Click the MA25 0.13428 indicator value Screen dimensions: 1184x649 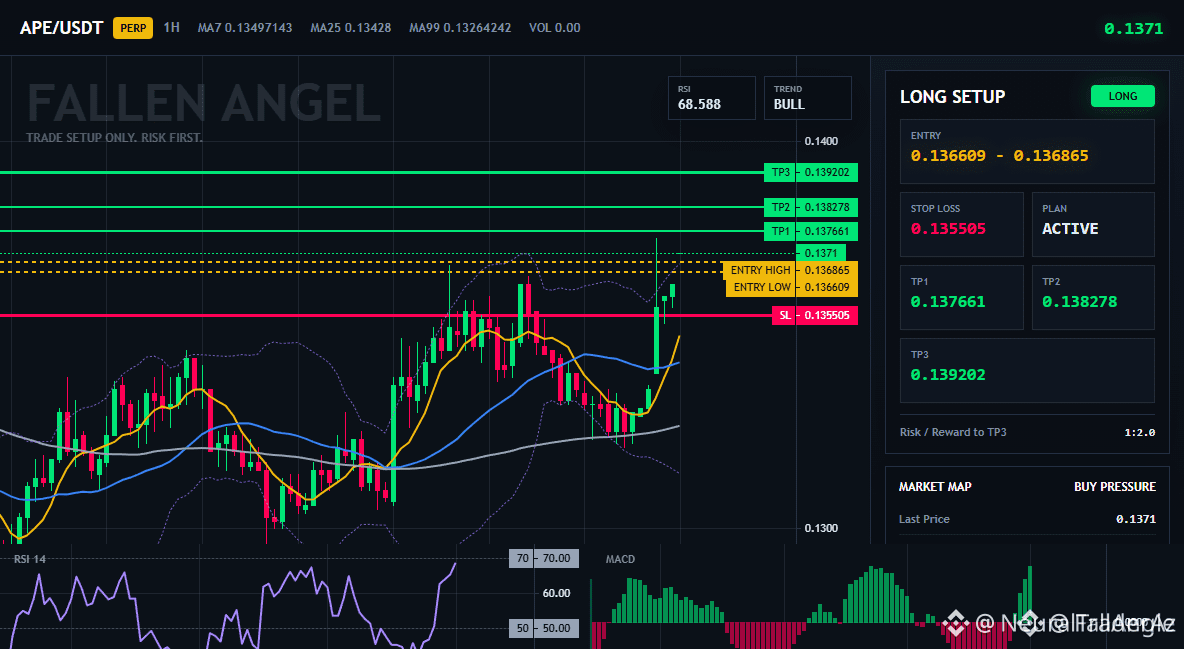[350, 28]
